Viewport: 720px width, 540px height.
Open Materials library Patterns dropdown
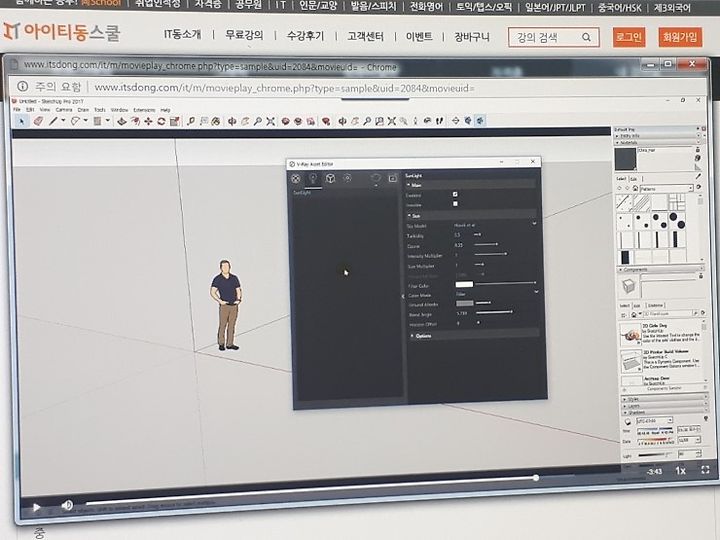pos(666,188)
